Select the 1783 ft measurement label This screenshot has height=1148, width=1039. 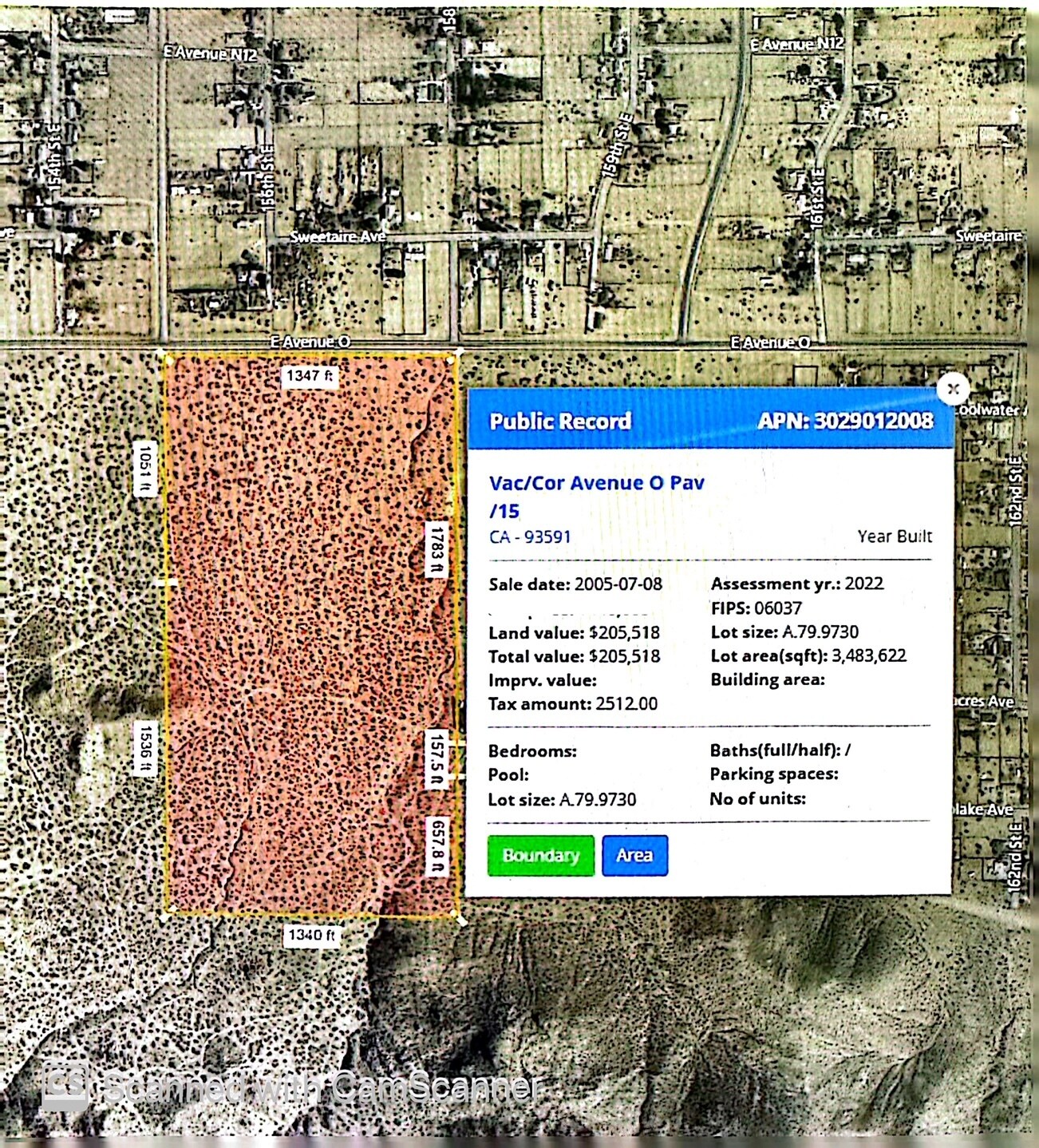437,549
